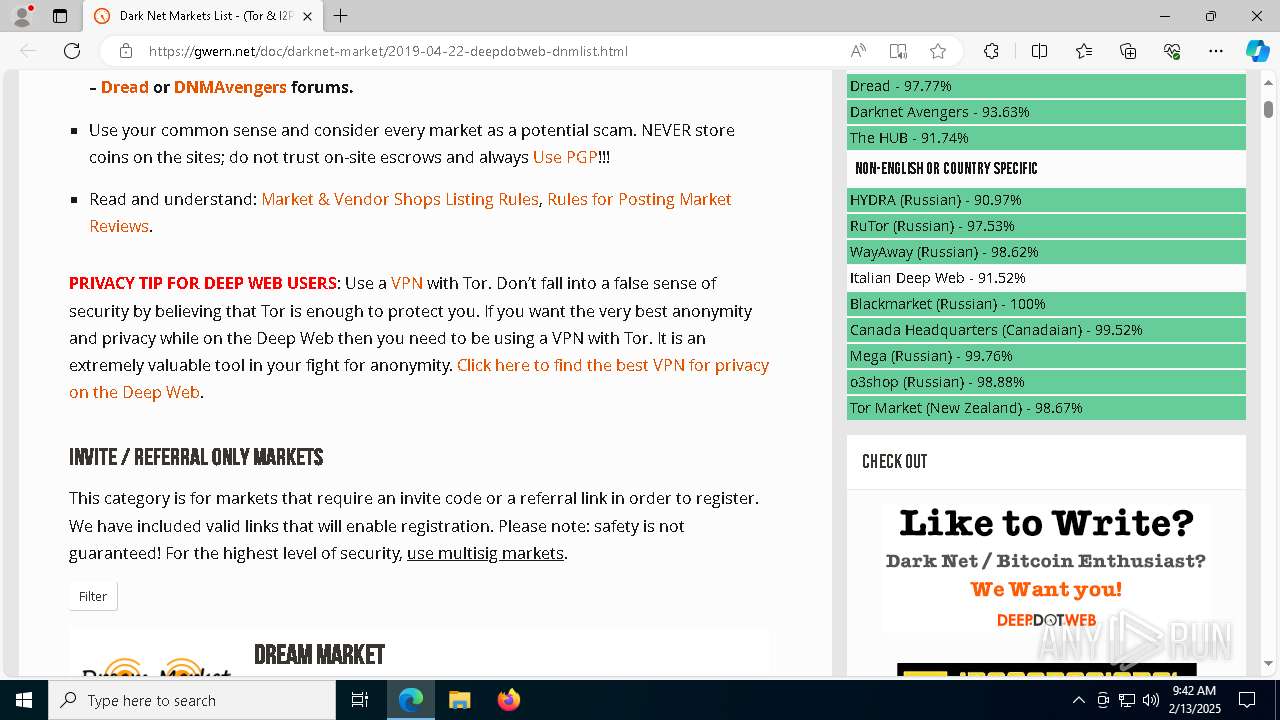This screenshot has height=720, width=1280.
Task: Click the scrollbar up arrow
Action: 1268,83
